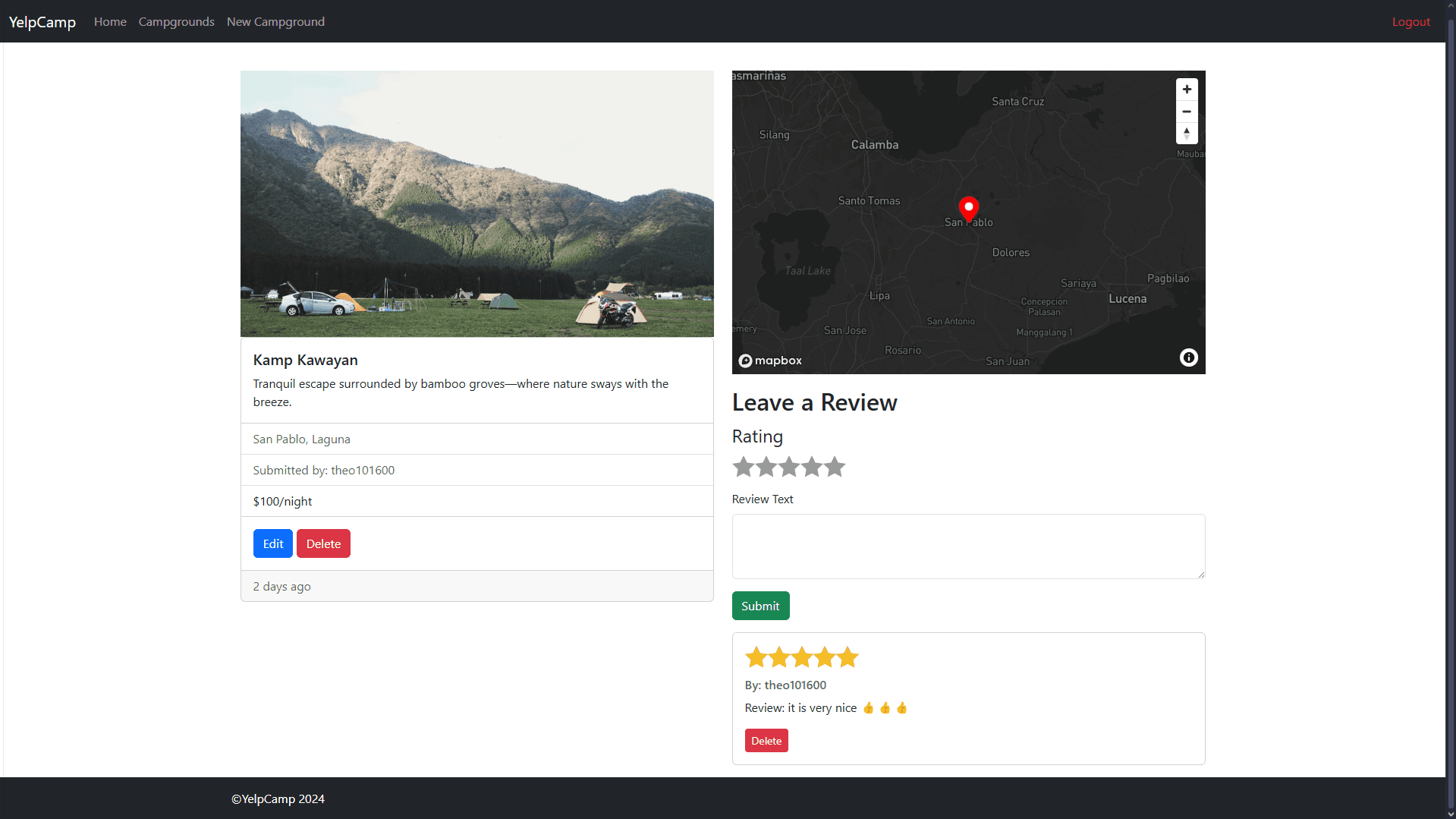Click the YelpCamp brand logo

(x=41, y=21)
